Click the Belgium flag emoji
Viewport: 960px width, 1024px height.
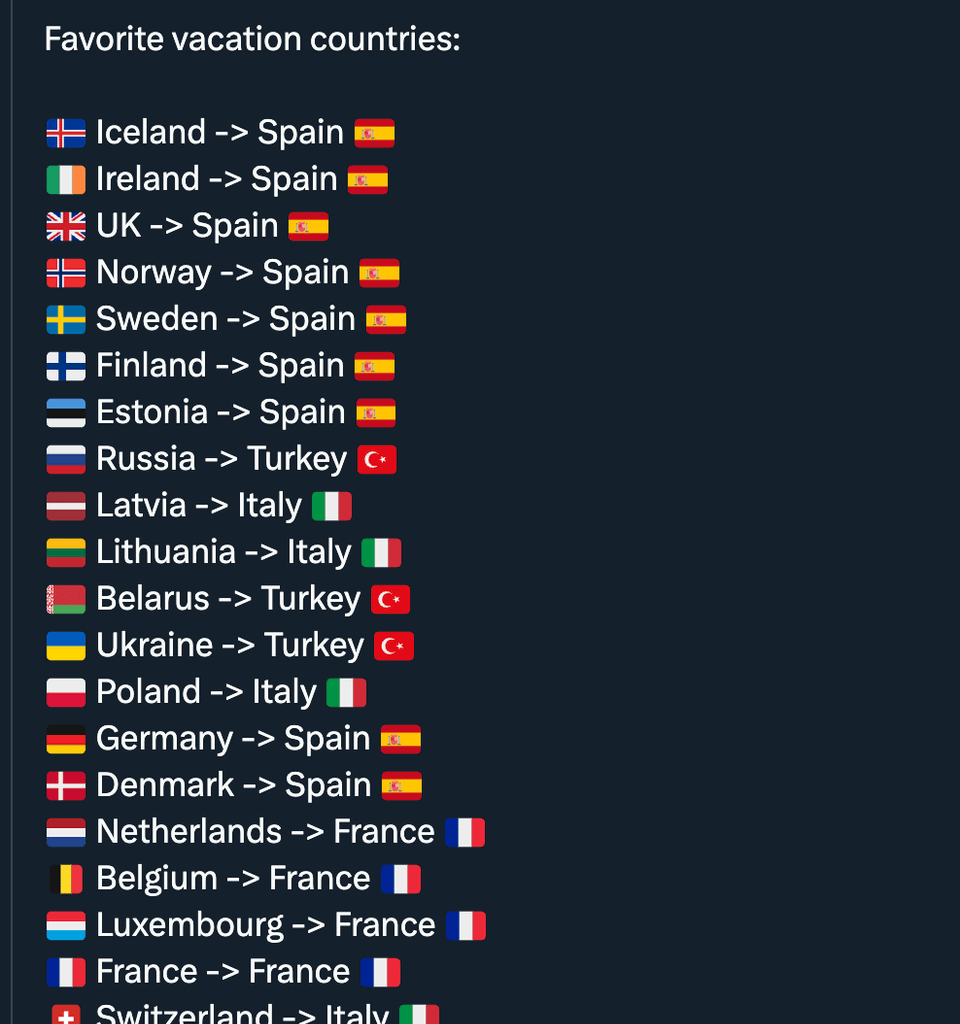pos(66,880)
